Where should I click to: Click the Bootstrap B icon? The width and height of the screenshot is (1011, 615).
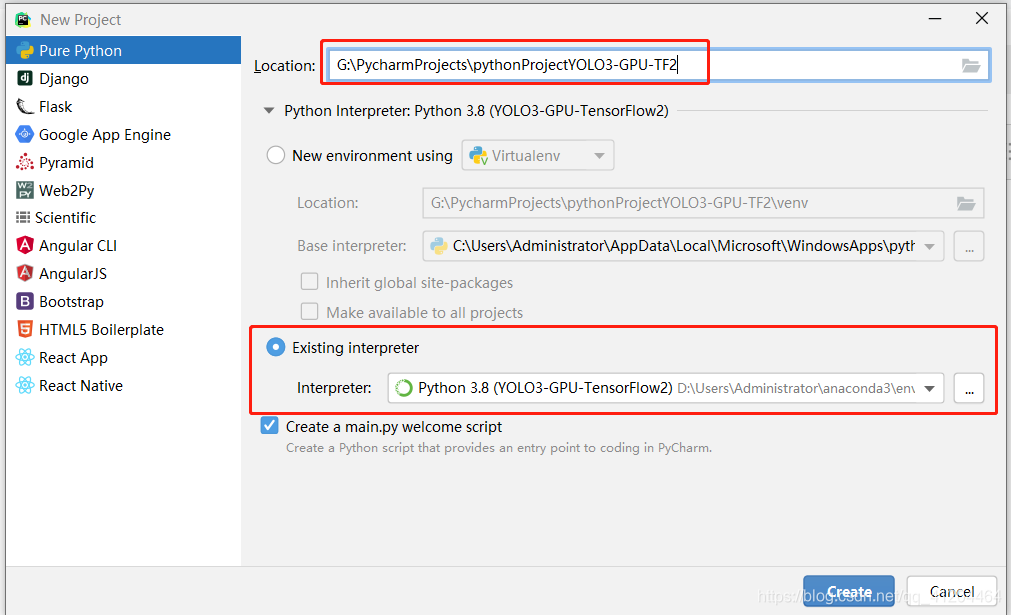(25, 301)
